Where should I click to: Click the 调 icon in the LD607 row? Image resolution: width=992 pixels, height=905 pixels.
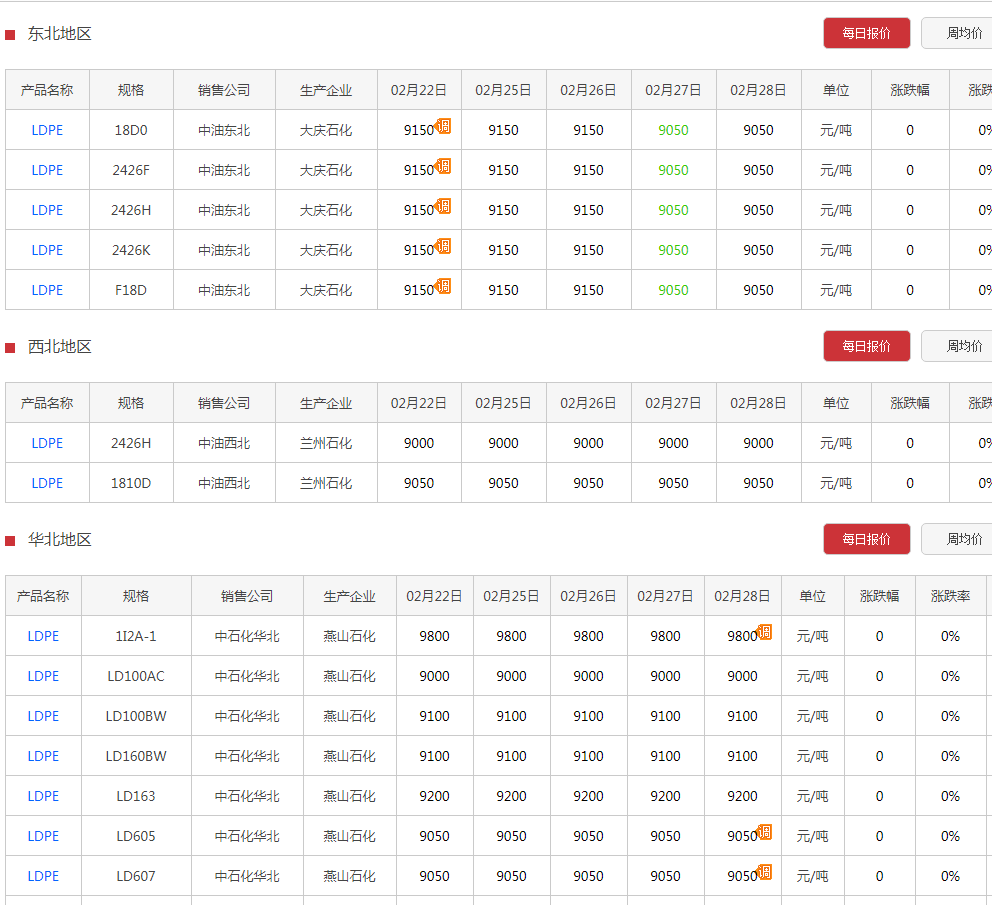764,871
